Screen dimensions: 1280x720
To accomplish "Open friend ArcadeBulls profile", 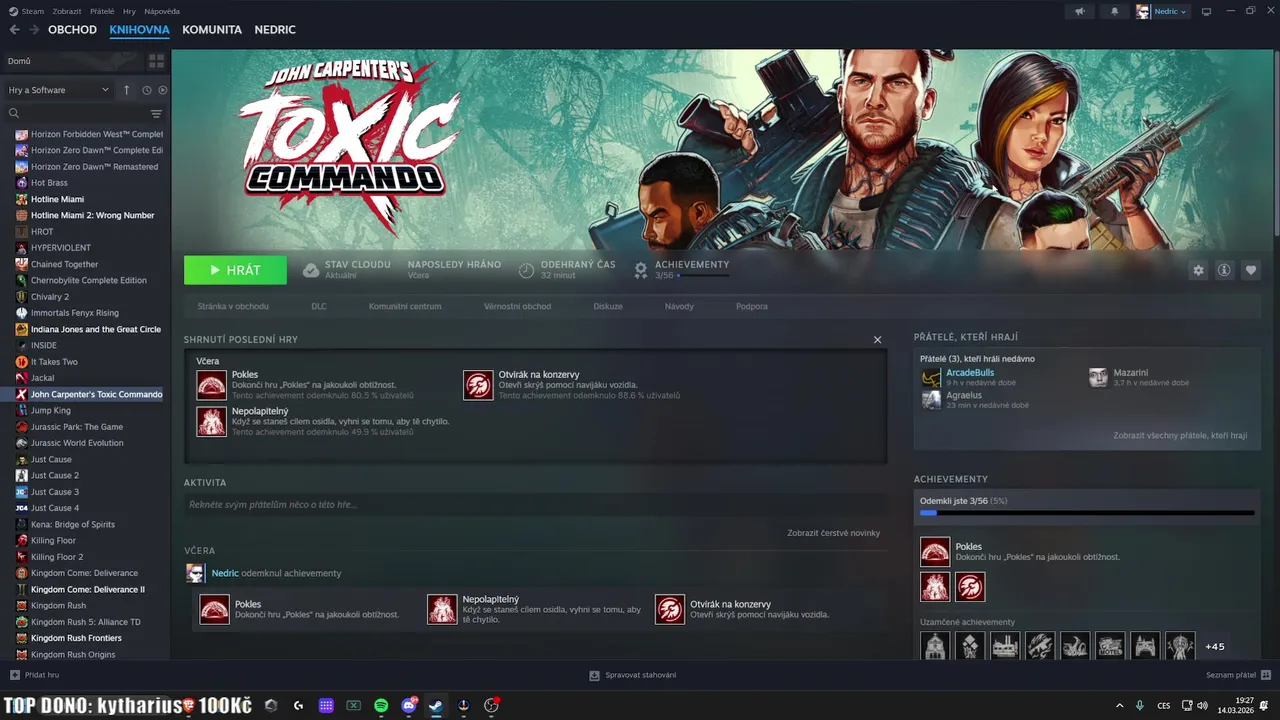I will 970,373.
